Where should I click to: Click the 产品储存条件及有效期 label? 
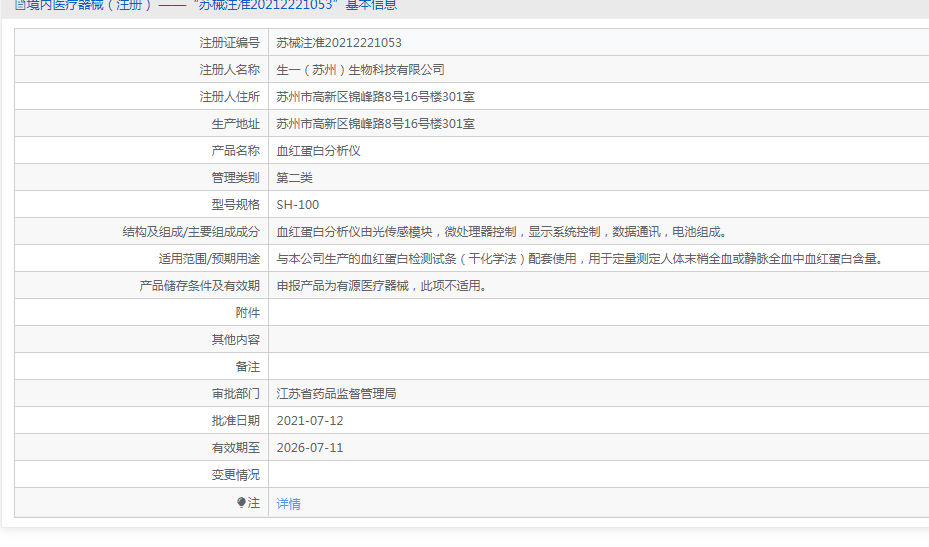point(199,286)
